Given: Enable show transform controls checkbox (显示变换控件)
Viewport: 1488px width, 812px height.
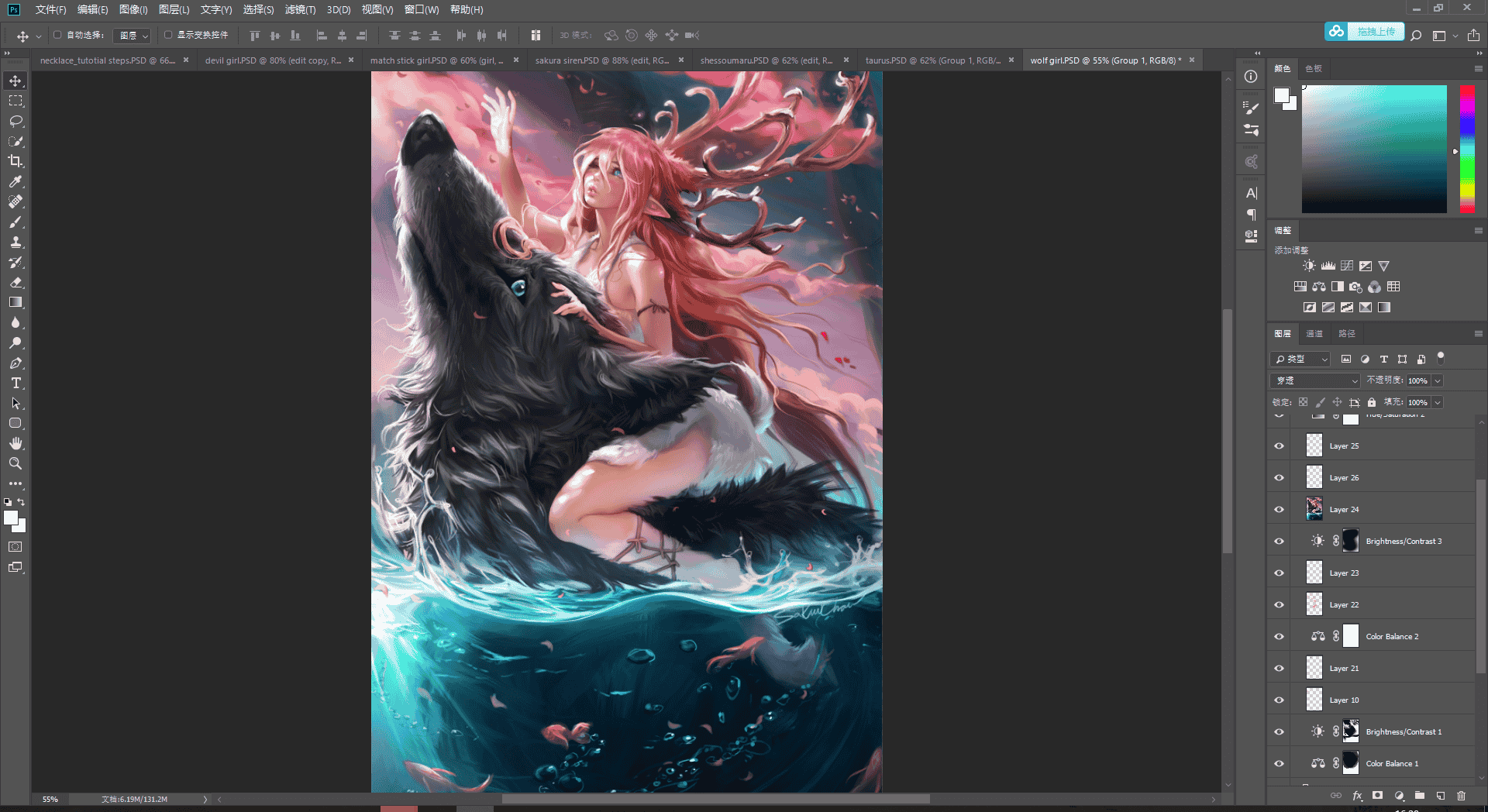Looking at the screenshot, I should coord(168,35).
